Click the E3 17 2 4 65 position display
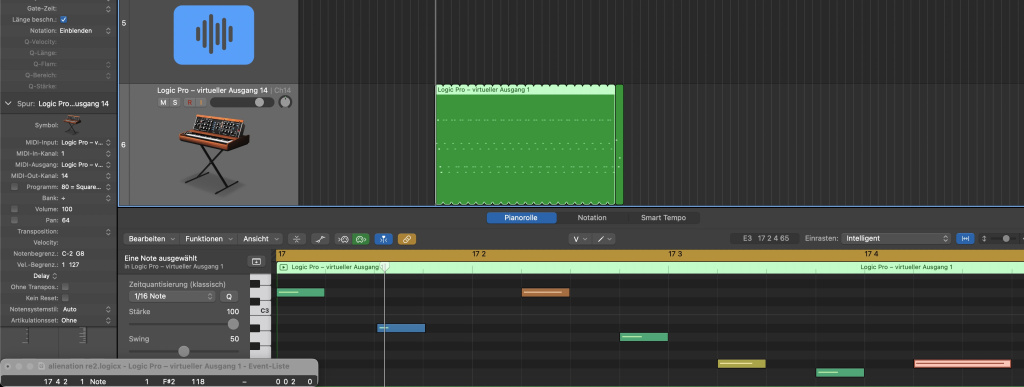The image size is (1024, 387). click(x=765, y=239)
